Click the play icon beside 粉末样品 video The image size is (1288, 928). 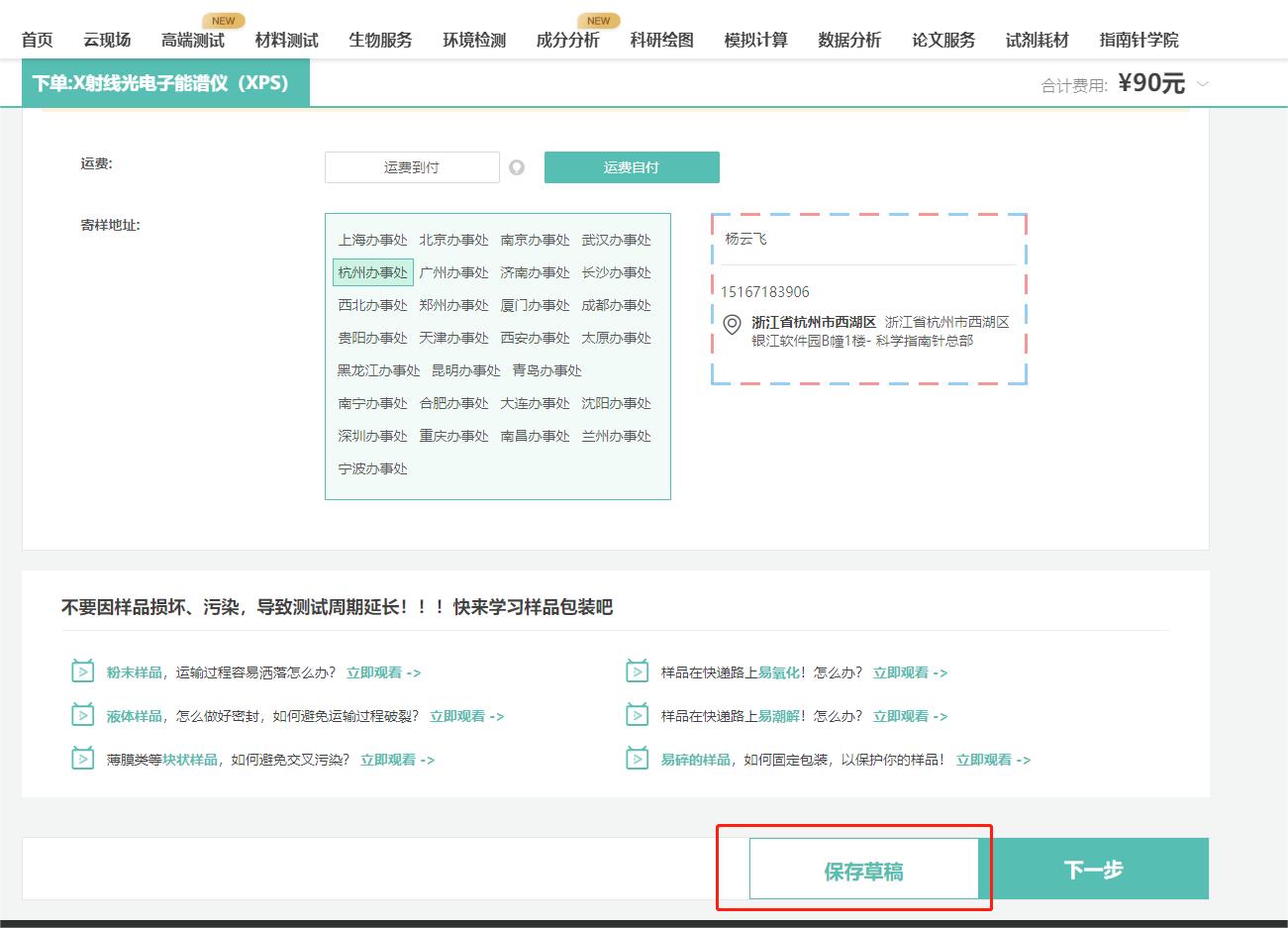point(83,671)
